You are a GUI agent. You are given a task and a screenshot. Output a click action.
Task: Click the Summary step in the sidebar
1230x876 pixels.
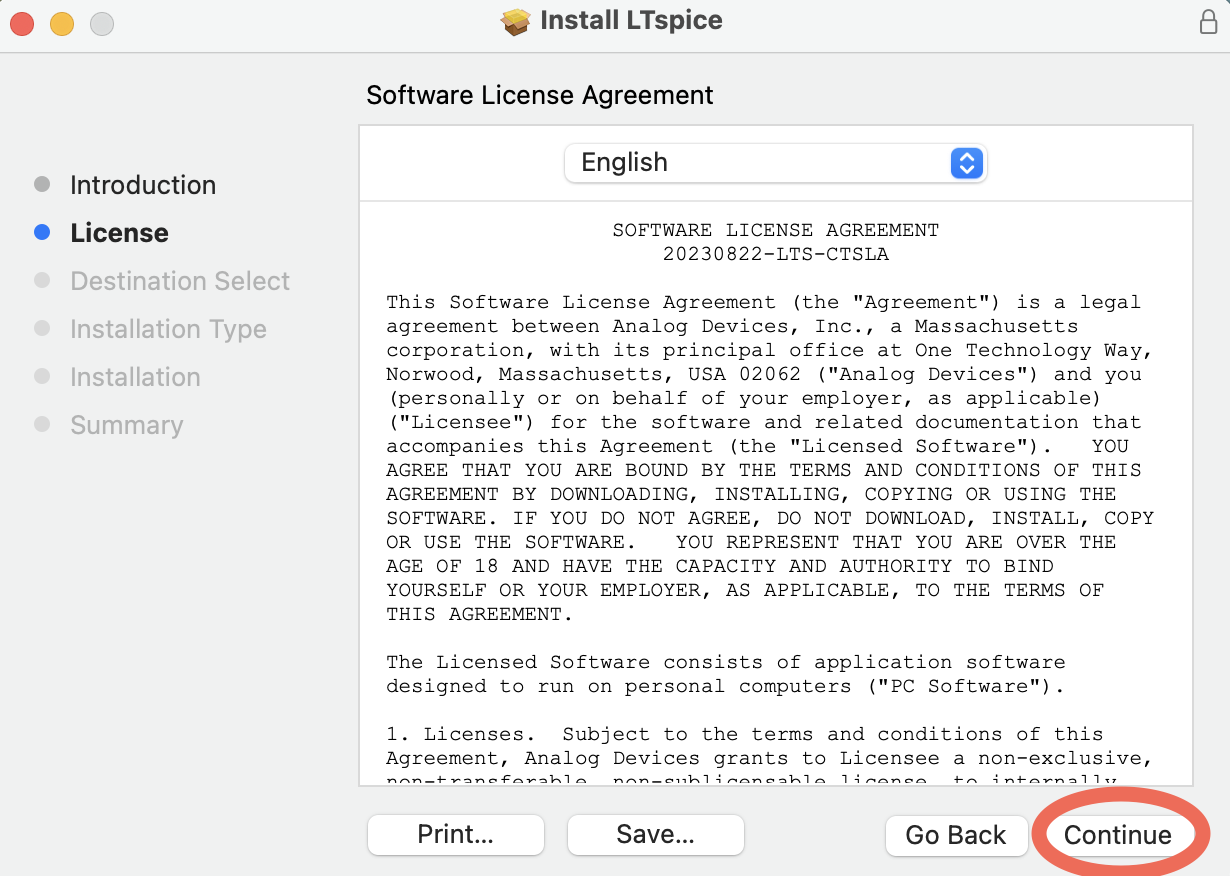(126, 425)
